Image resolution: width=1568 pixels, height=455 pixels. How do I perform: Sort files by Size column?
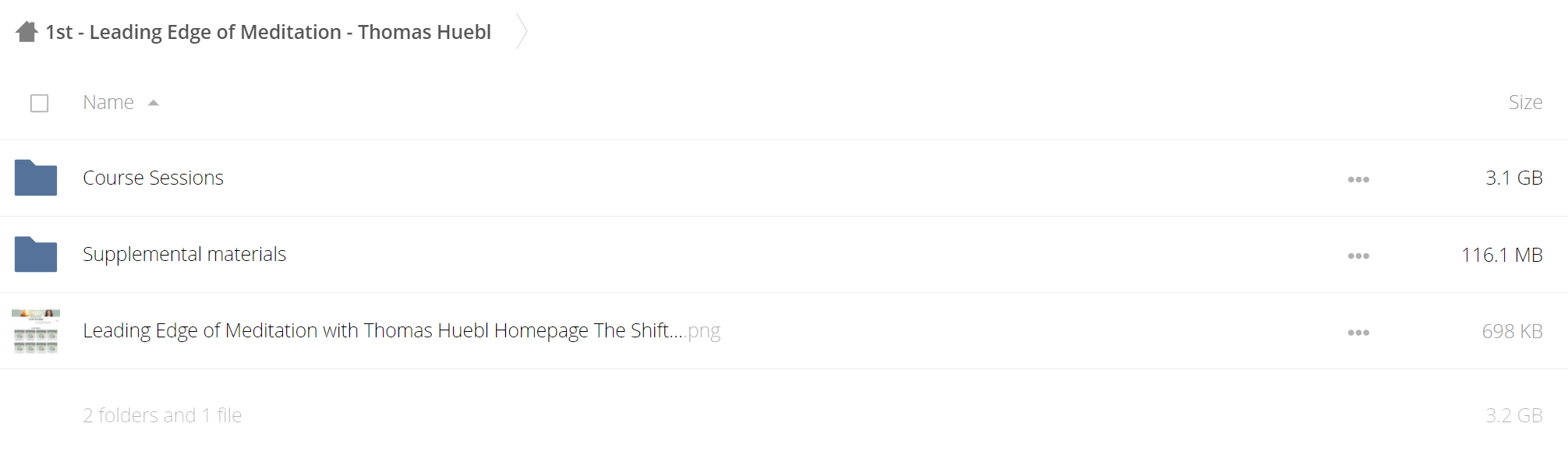click(x=1525, y=102)
